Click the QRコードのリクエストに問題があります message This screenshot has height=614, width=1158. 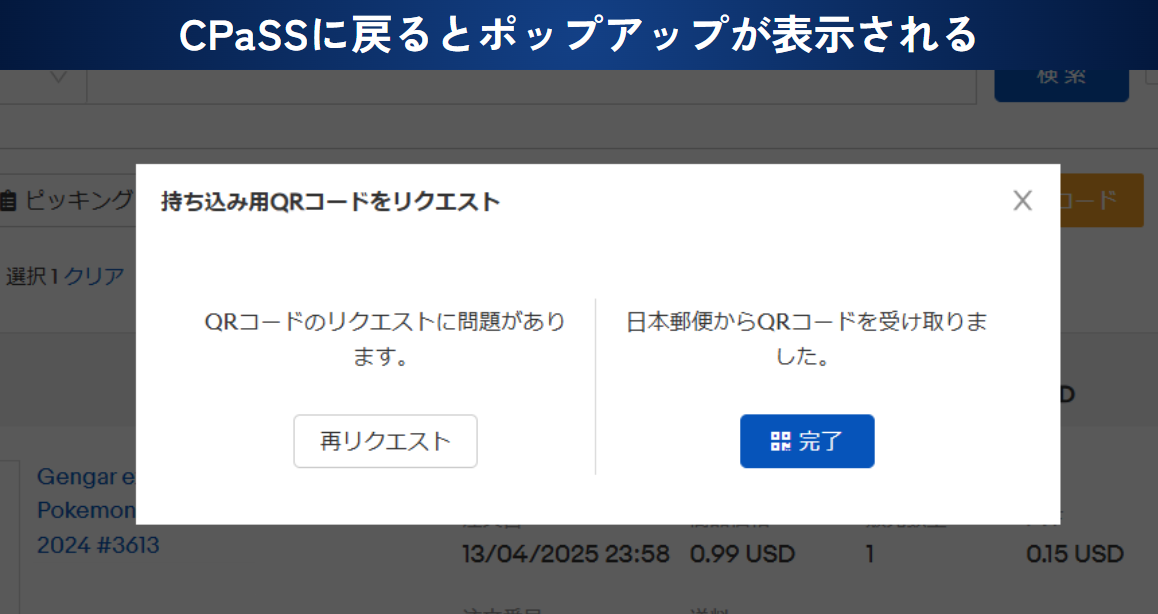coord(385,339)
